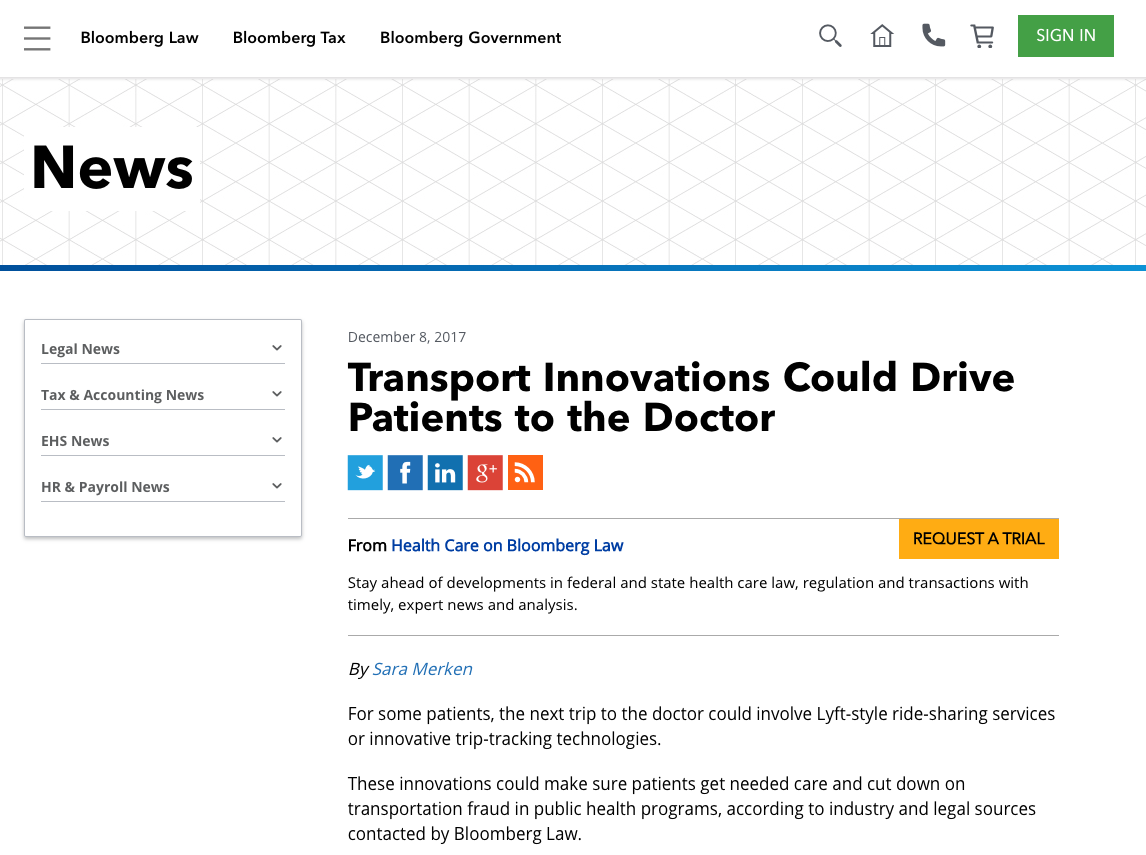Open the hamburger navigation menu
Screen dimensions: 1146x855
pyautogui.click(x=37, y=38)
